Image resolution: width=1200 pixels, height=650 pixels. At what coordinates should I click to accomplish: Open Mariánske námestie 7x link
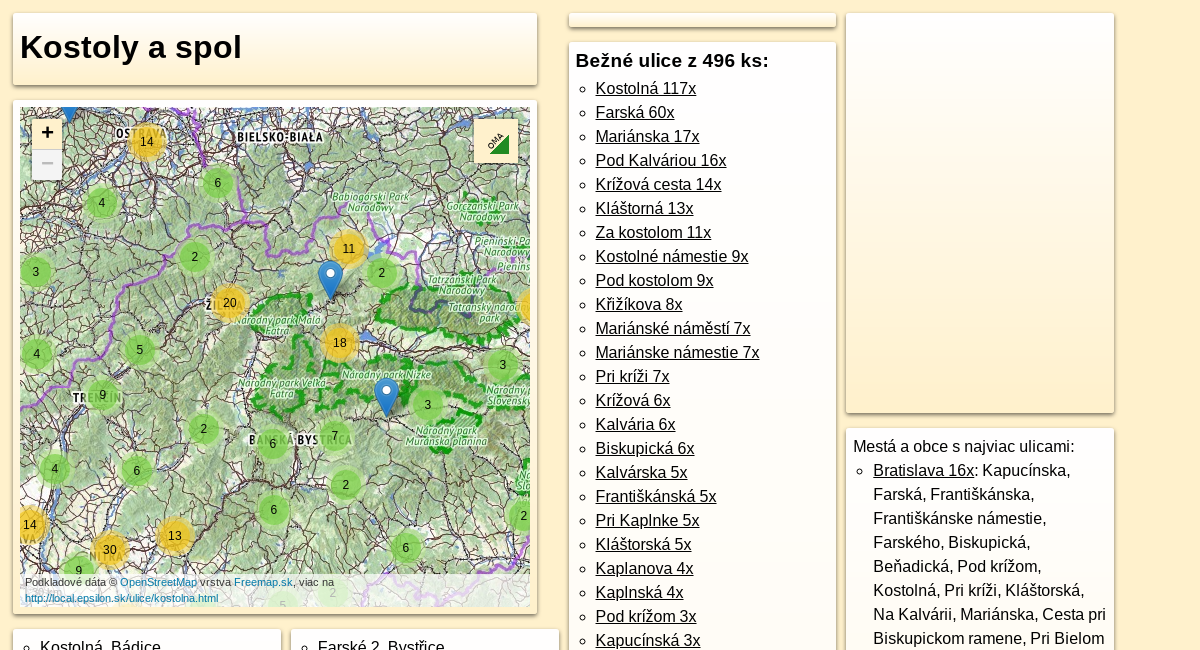tap(677, 352)
